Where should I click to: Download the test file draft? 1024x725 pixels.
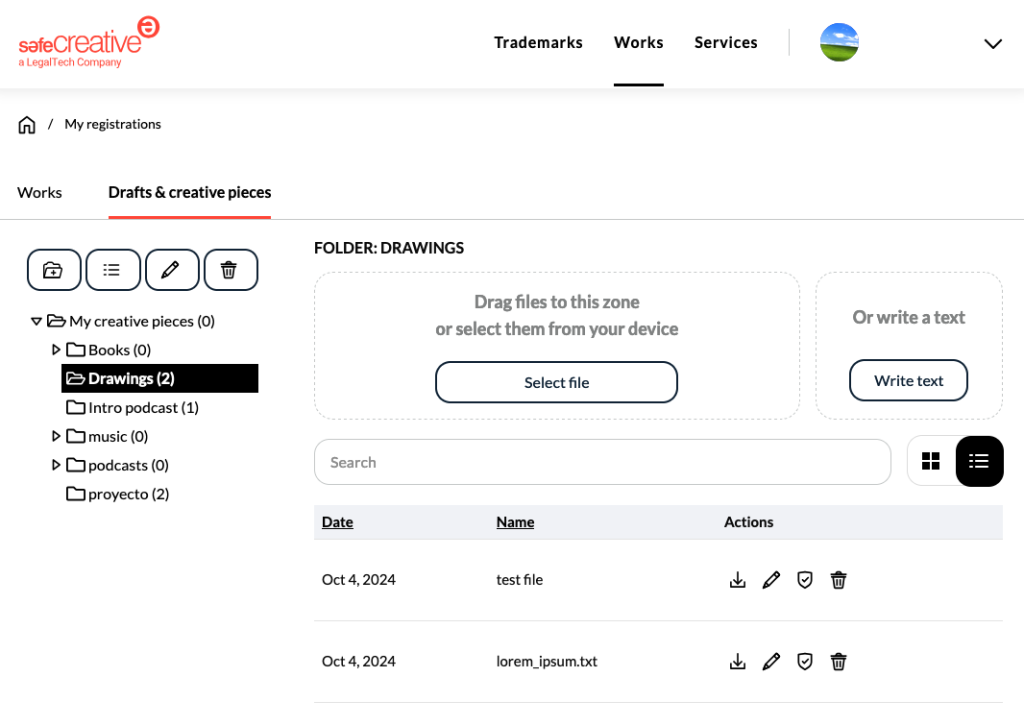(738, 580)
